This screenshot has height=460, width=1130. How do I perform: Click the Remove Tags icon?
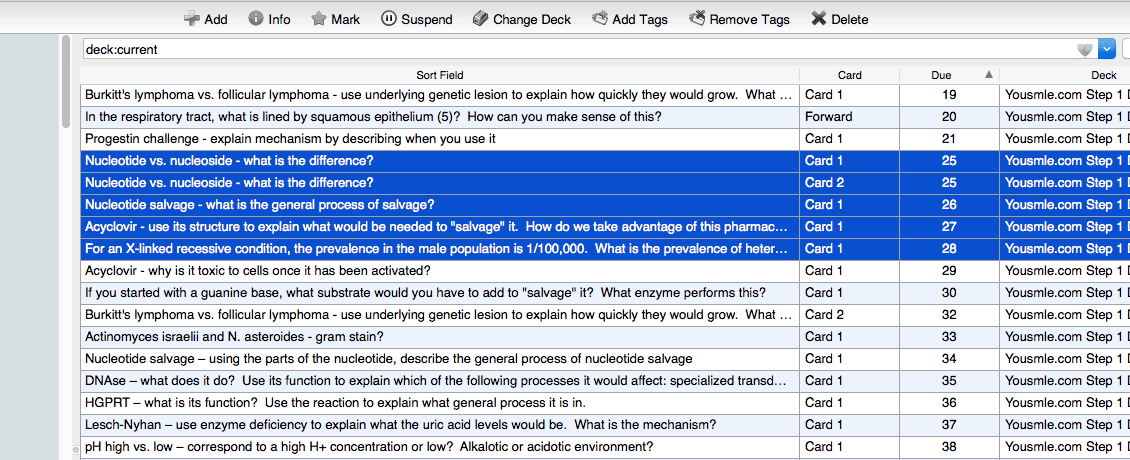[x=697, y=19]
